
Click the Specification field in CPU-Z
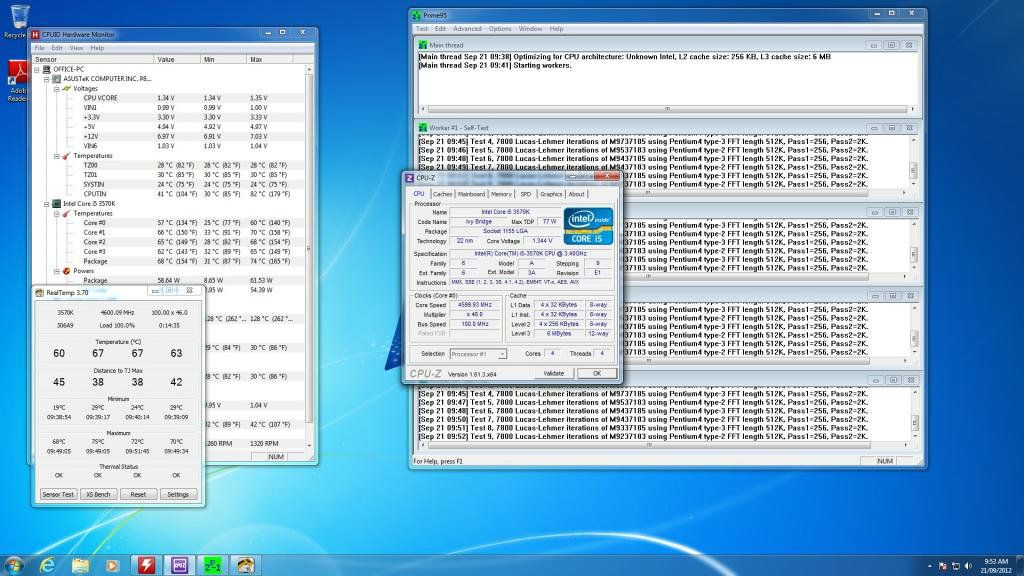(530, 253)
